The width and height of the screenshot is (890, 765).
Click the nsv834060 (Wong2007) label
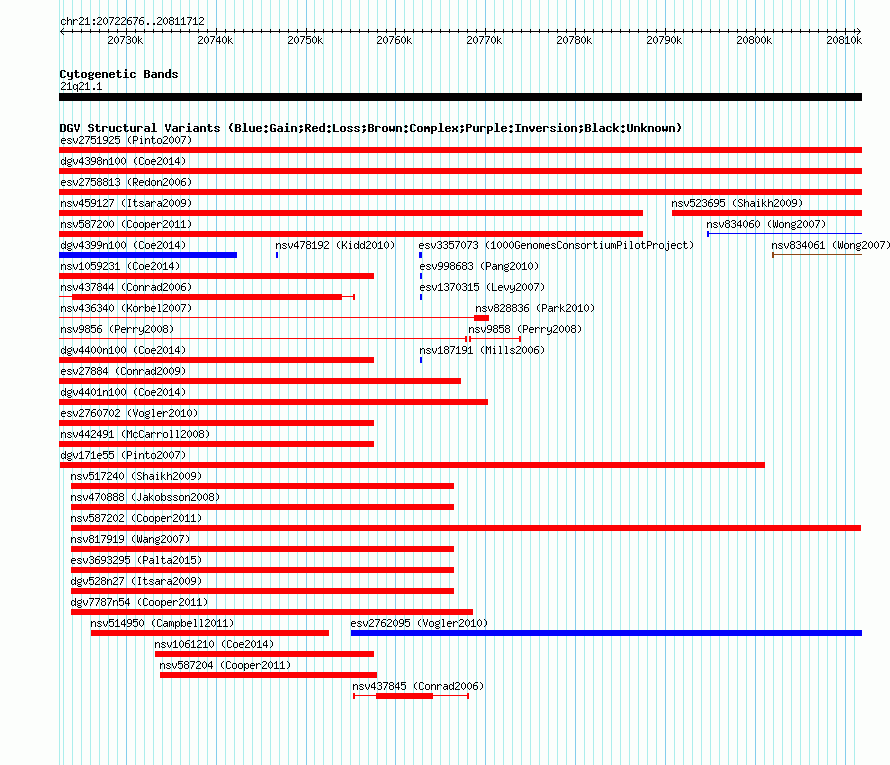click(x=766, y=224)
